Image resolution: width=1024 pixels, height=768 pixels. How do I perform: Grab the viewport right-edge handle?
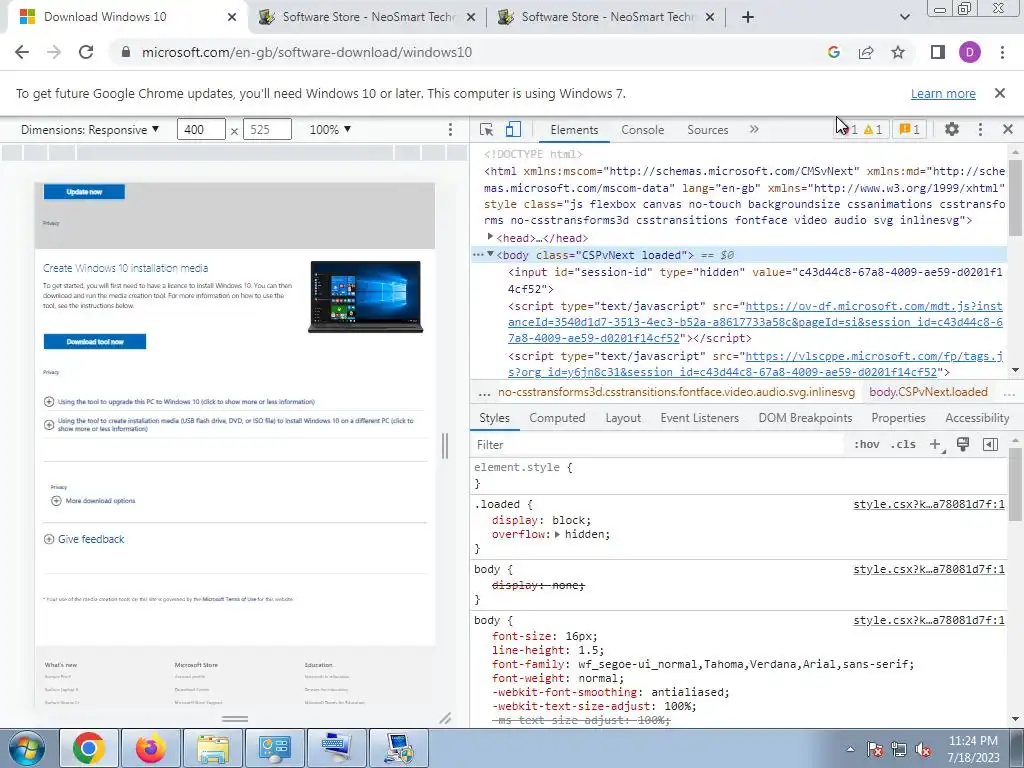pos(445,446)
